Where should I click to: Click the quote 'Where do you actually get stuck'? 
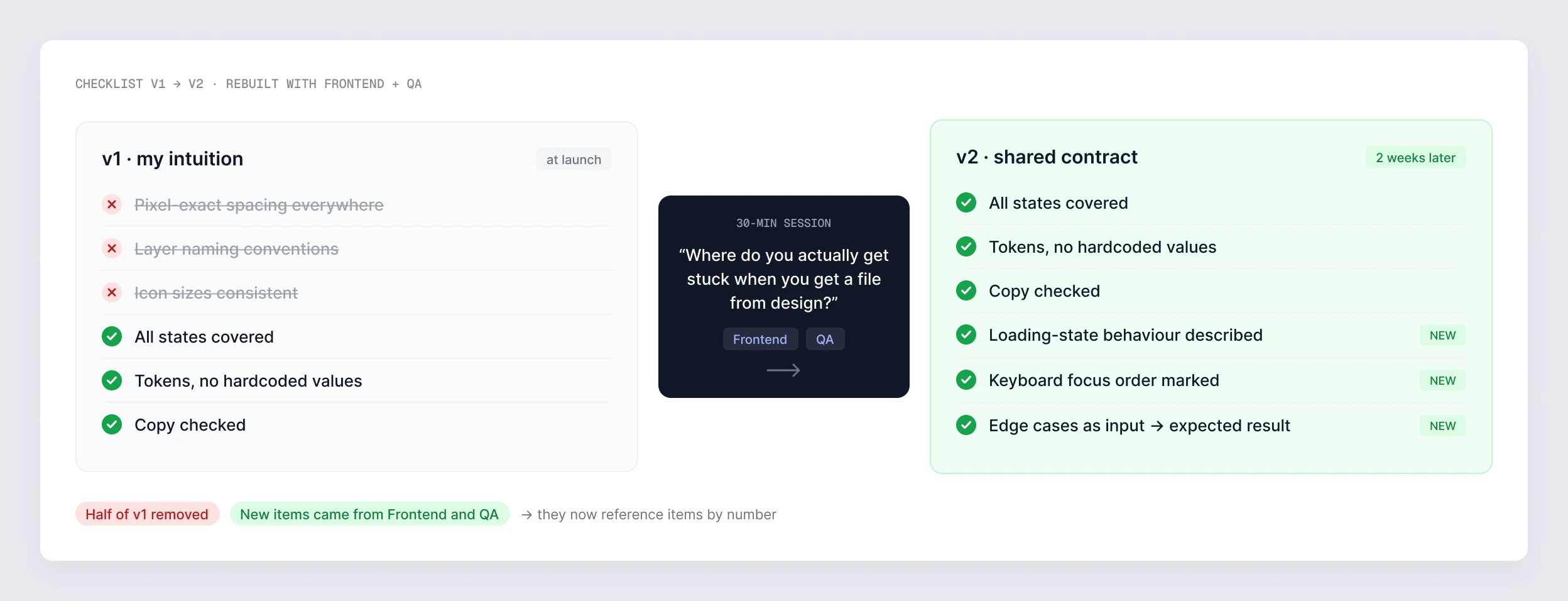[x=783, y=279]
